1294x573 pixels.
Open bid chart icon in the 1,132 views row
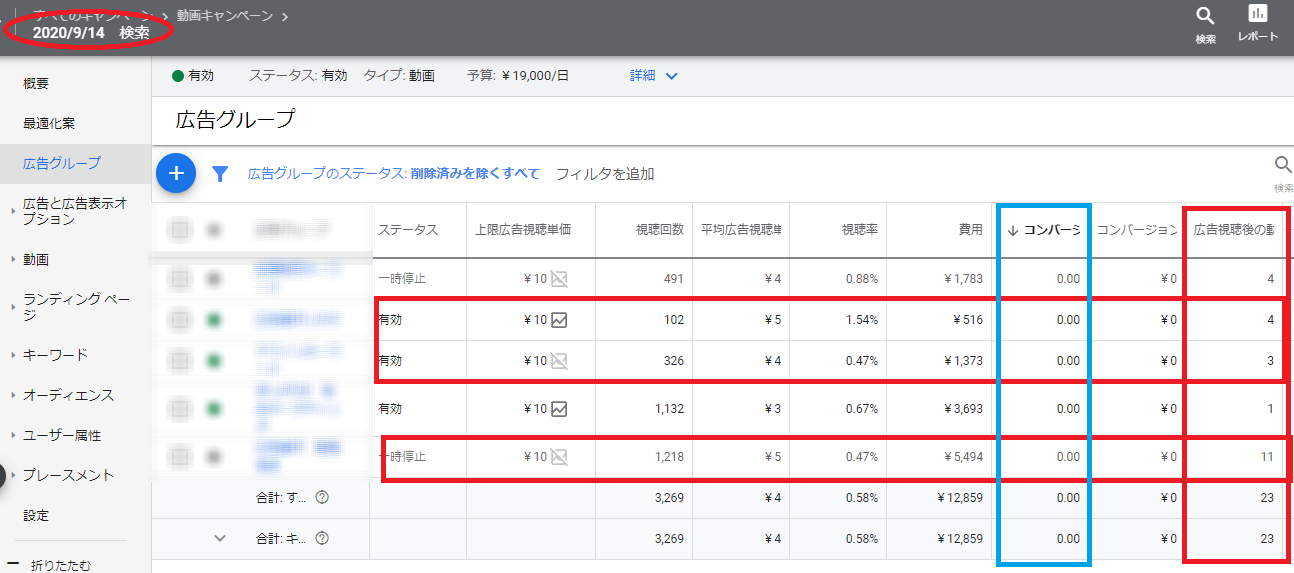pyautogui.click(x=559, y=408)
